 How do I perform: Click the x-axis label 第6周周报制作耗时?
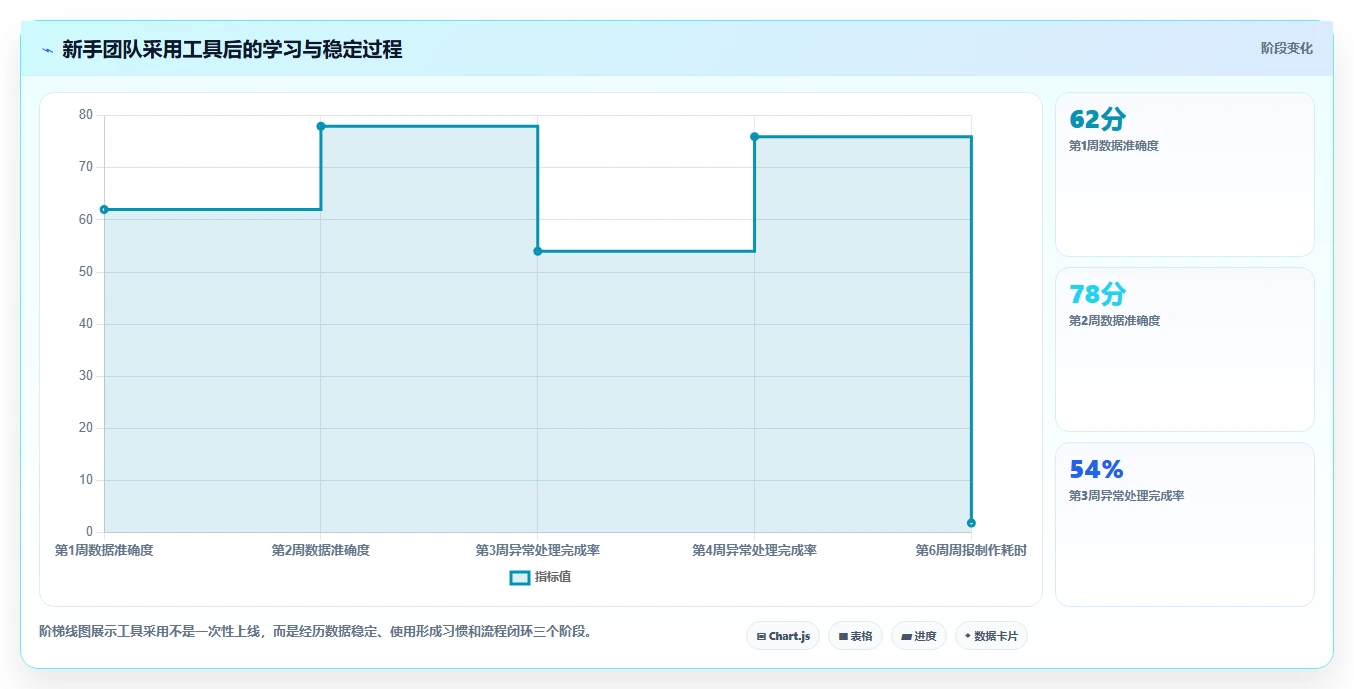point(971,550)
